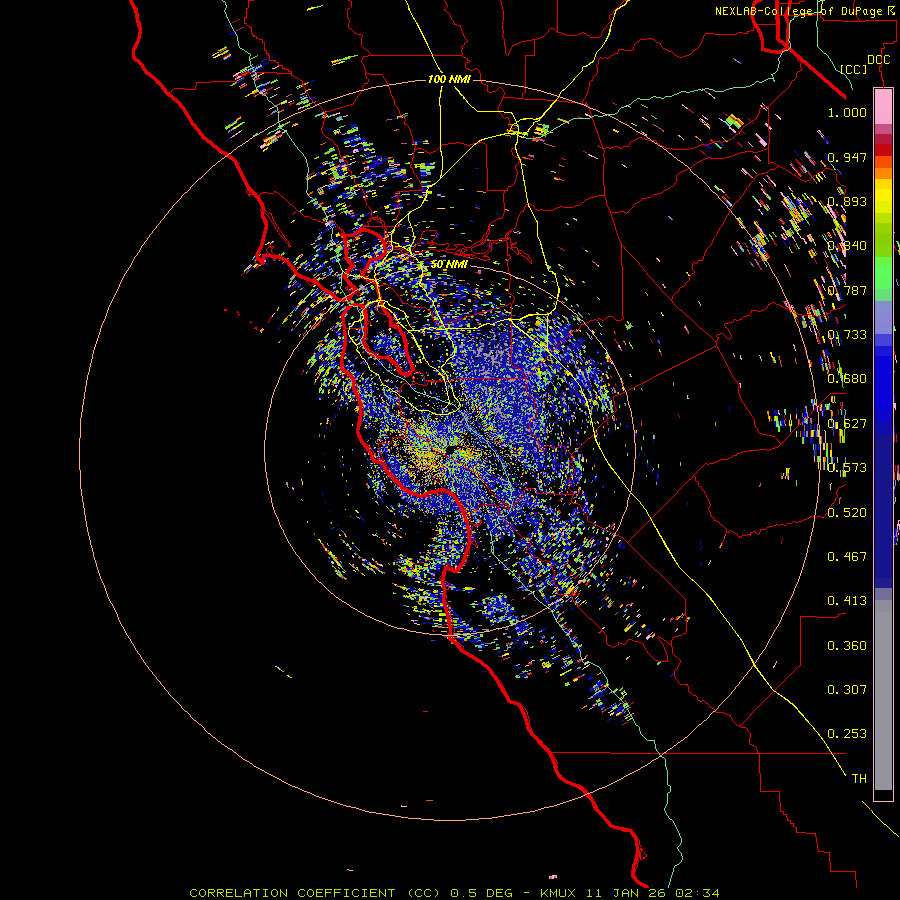Click the 0.627 legend value
The width and height of the screenshot is (900, 900).
click(847, 424)
